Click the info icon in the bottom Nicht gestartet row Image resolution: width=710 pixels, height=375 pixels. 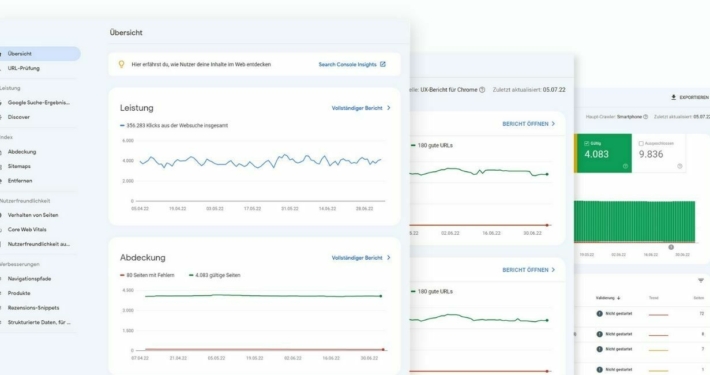600,370
